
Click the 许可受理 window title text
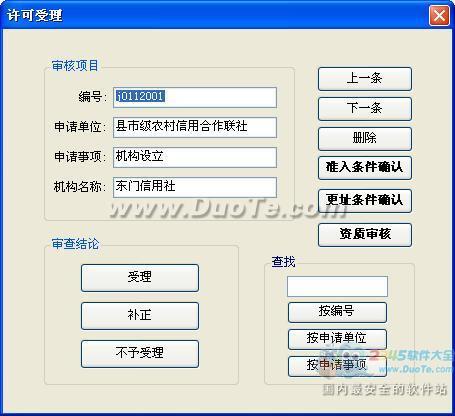pyautogui.click(x=35, y=15)
